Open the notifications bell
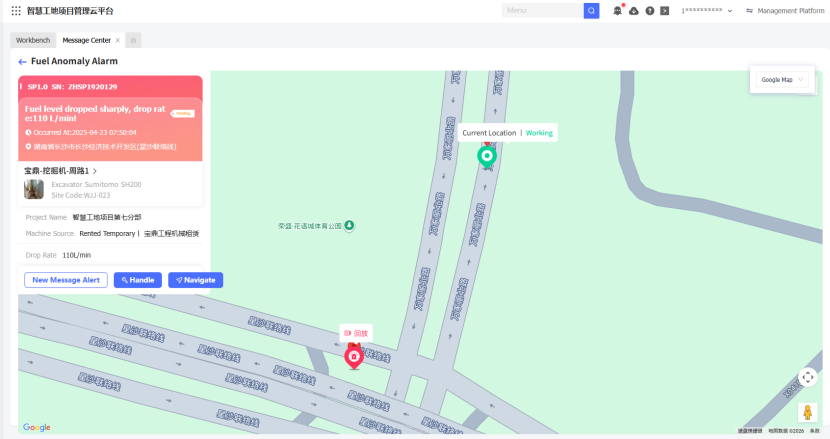Screen dimensions: 830x439 [x=618, y=11]
